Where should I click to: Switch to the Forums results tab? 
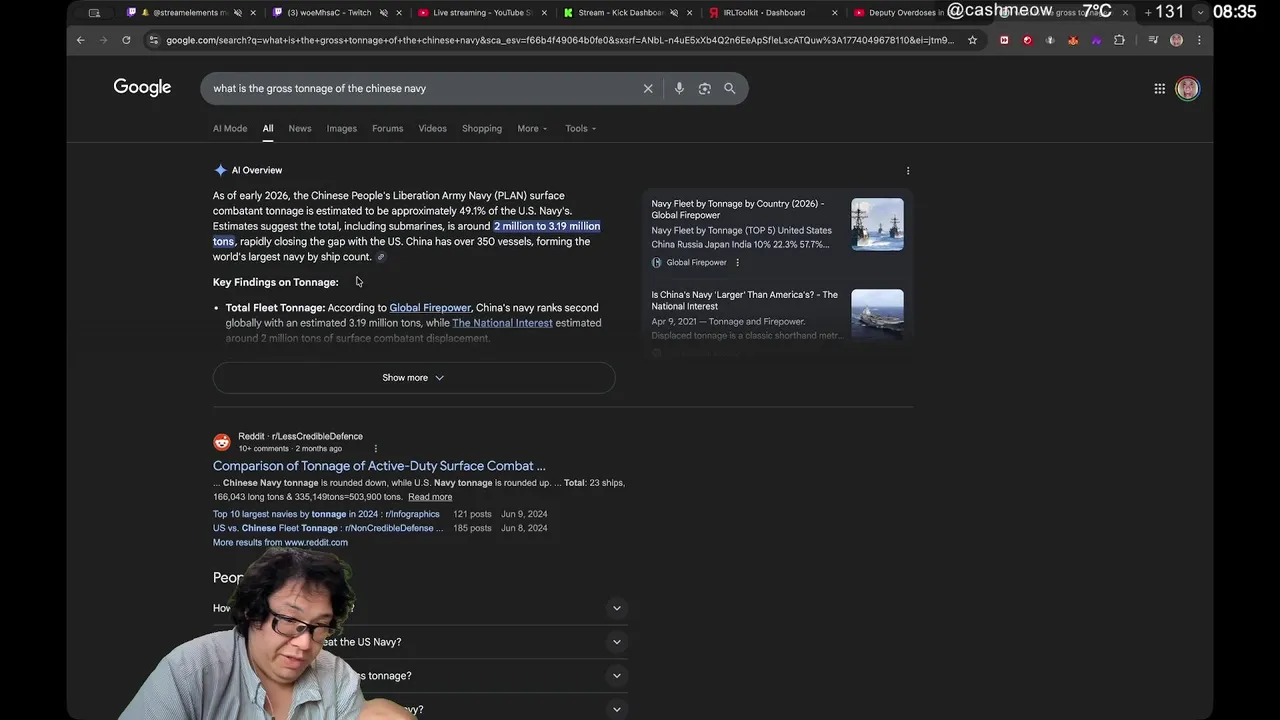pyautogui.click(x=388, y=128)
